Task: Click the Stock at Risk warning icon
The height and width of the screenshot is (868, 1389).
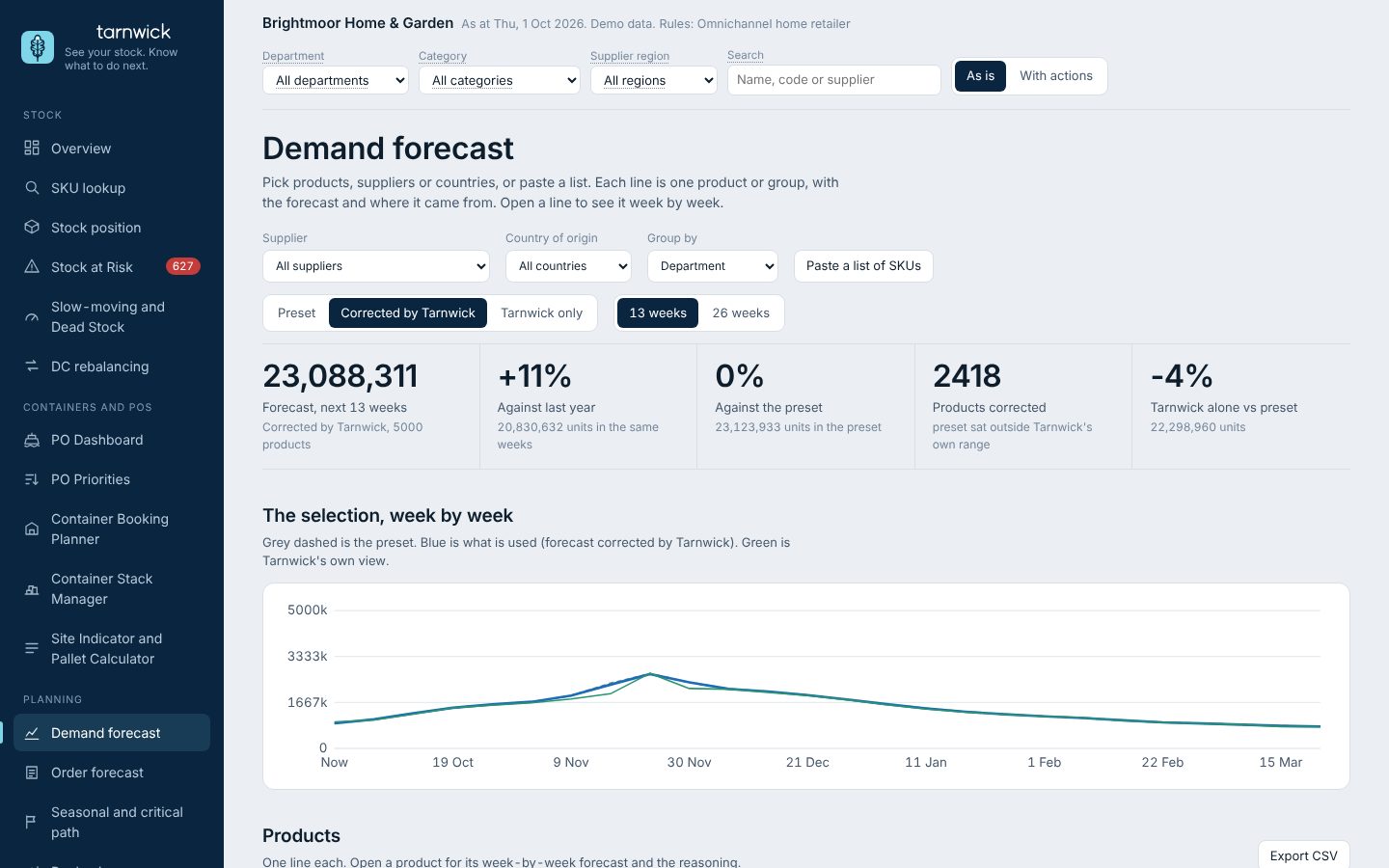Action: pyautogui.click(x=32, y=266)
